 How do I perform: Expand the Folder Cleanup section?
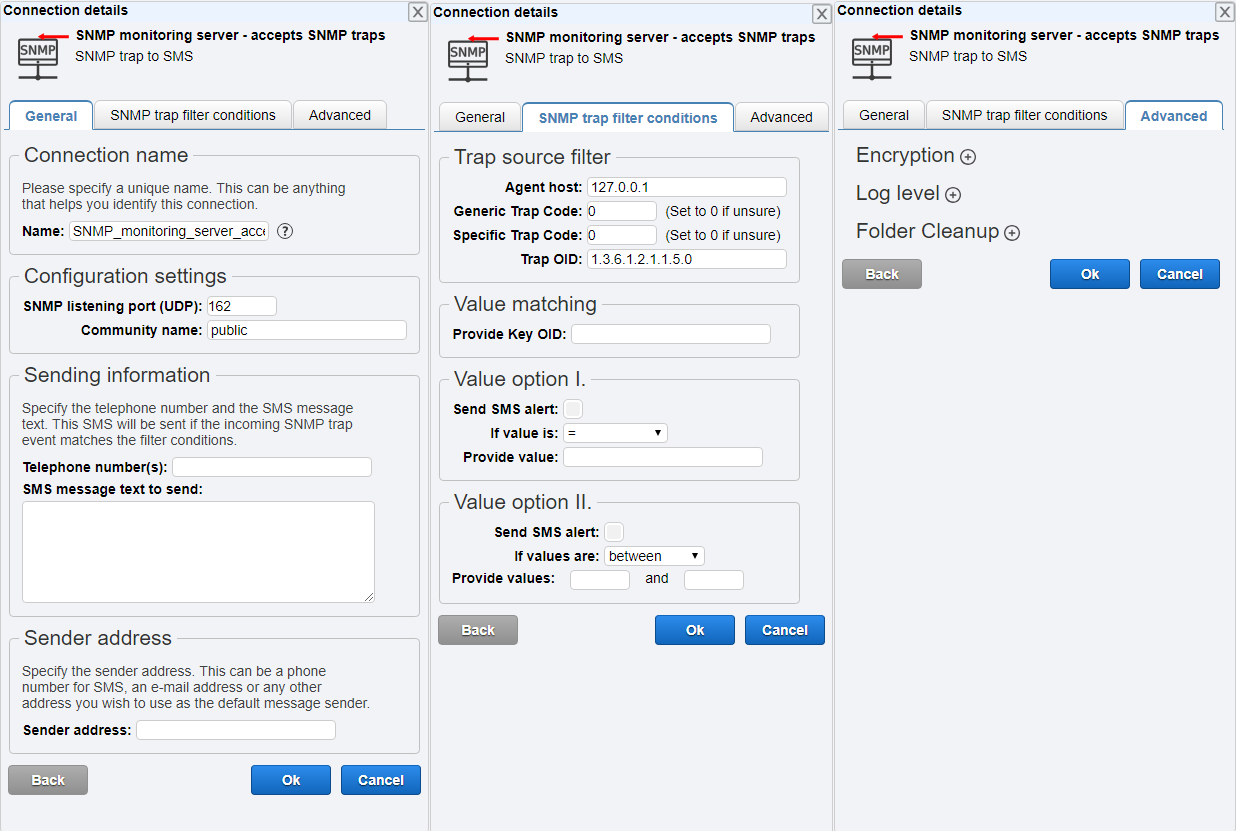click(x=1012, y=232)
